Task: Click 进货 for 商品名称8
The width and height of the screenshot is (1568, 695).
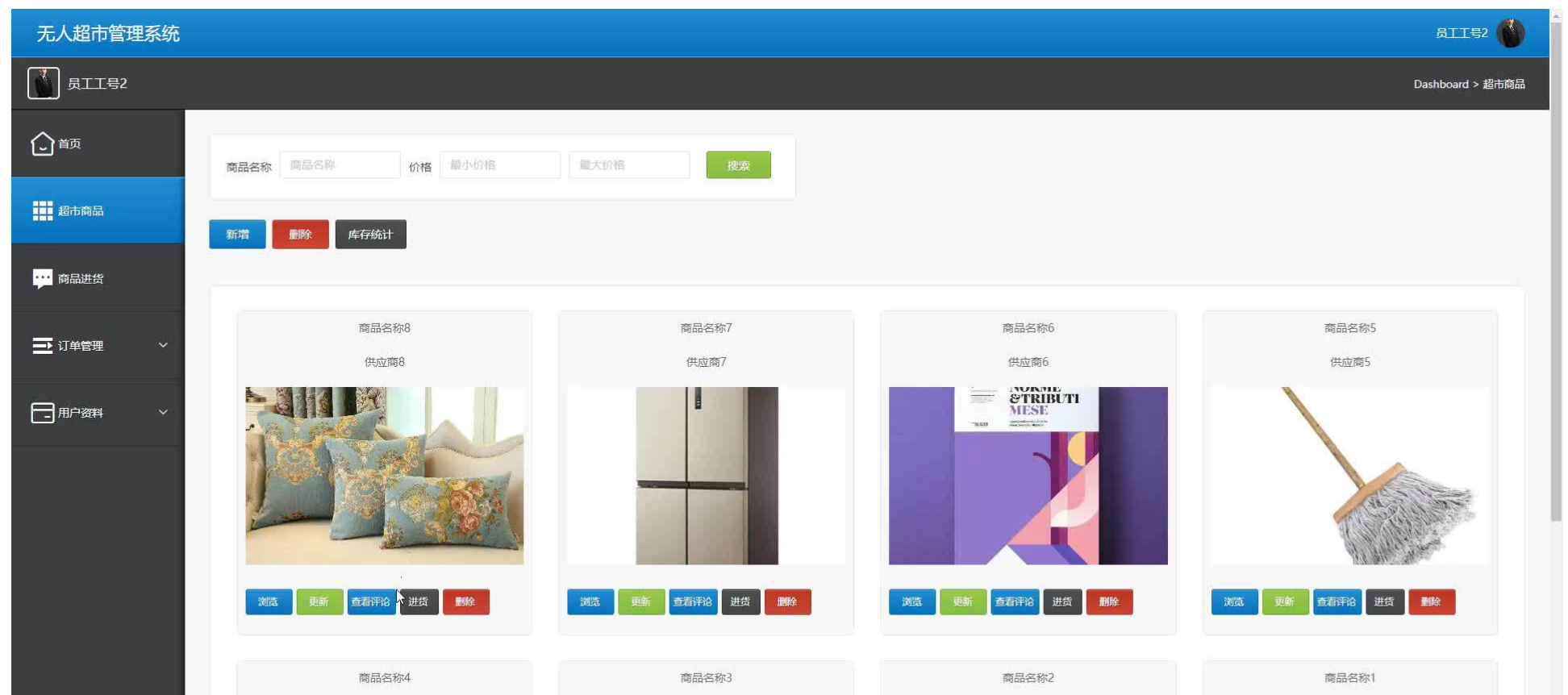Action: [419, 601]
